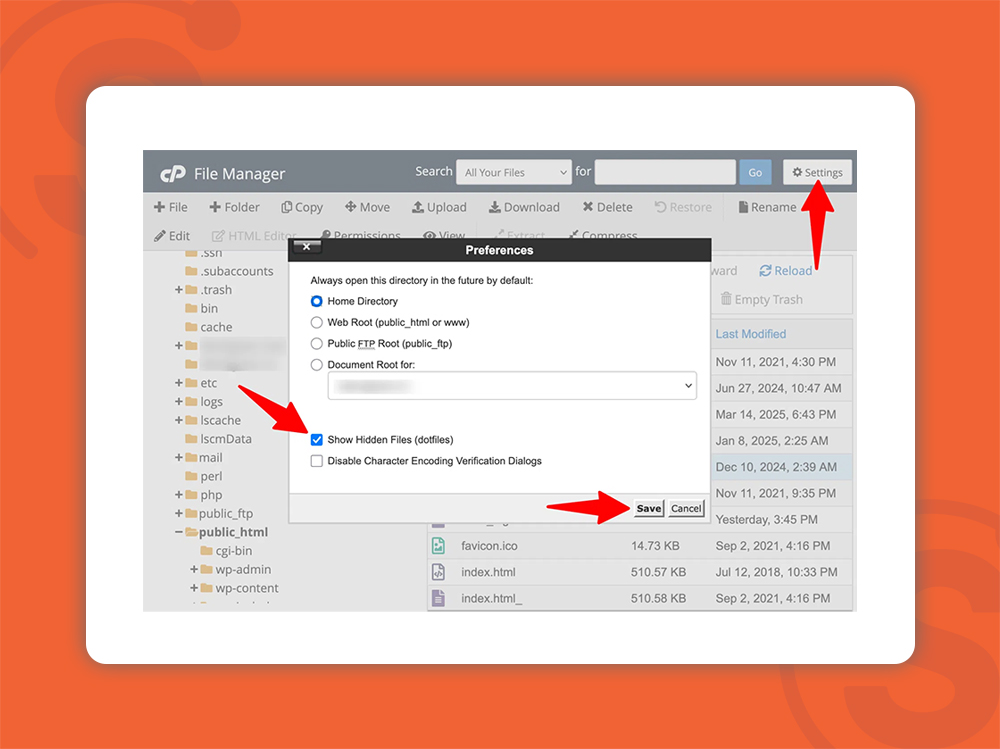Viewport: 1000px width, 749px height.
Task: Sort by Last Modified column
Action: (x=751, y=334)
